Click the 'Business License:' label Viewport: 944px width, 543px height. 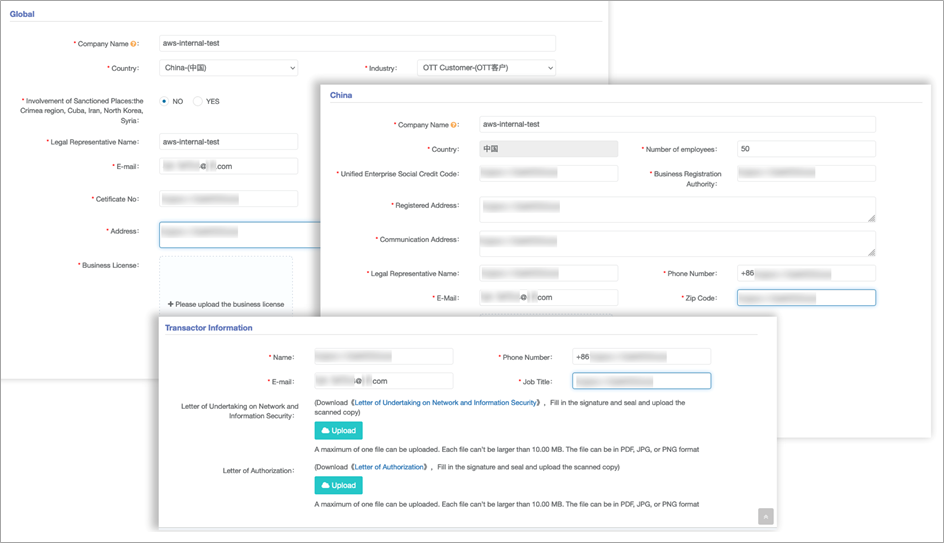pyautogui.click(x=109, y=265)
